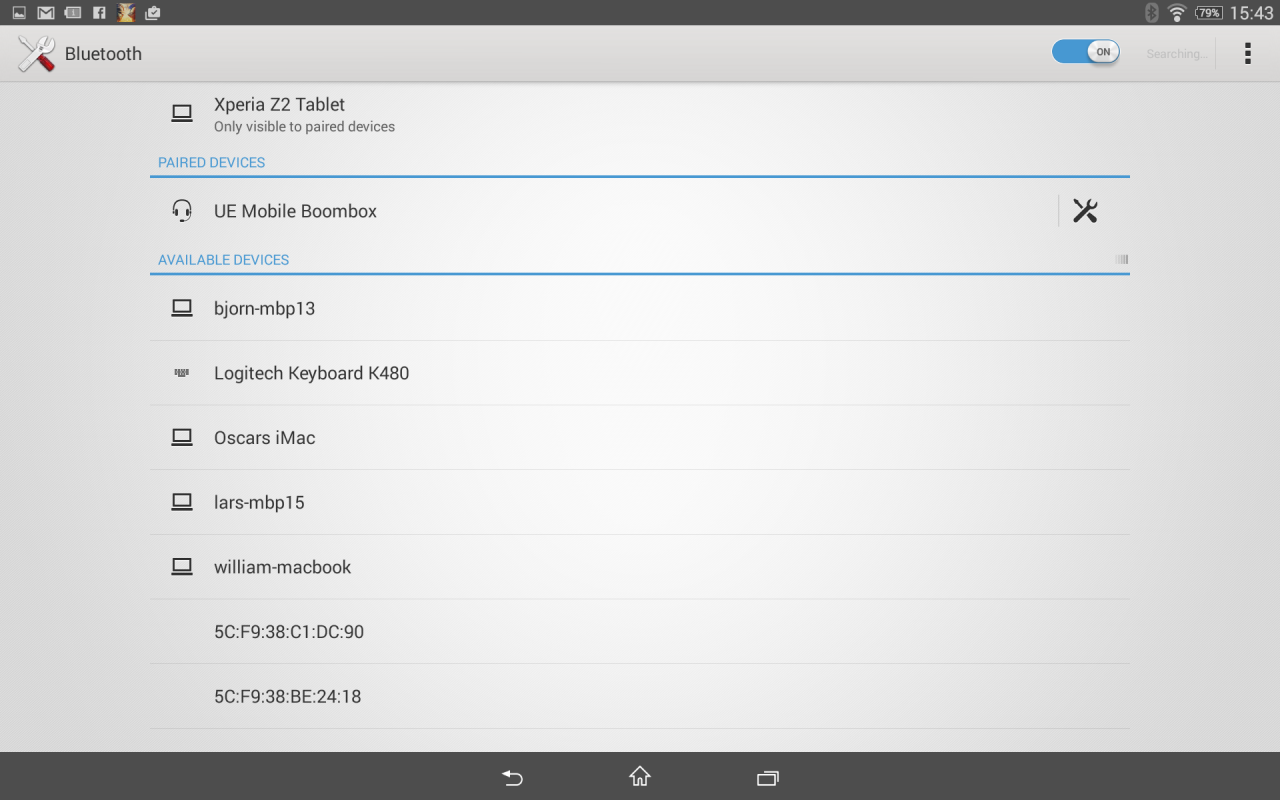Pair with Logitech Keyboard K480
The height and width of the screenshot is (800, 1280).
pos(640,373)
